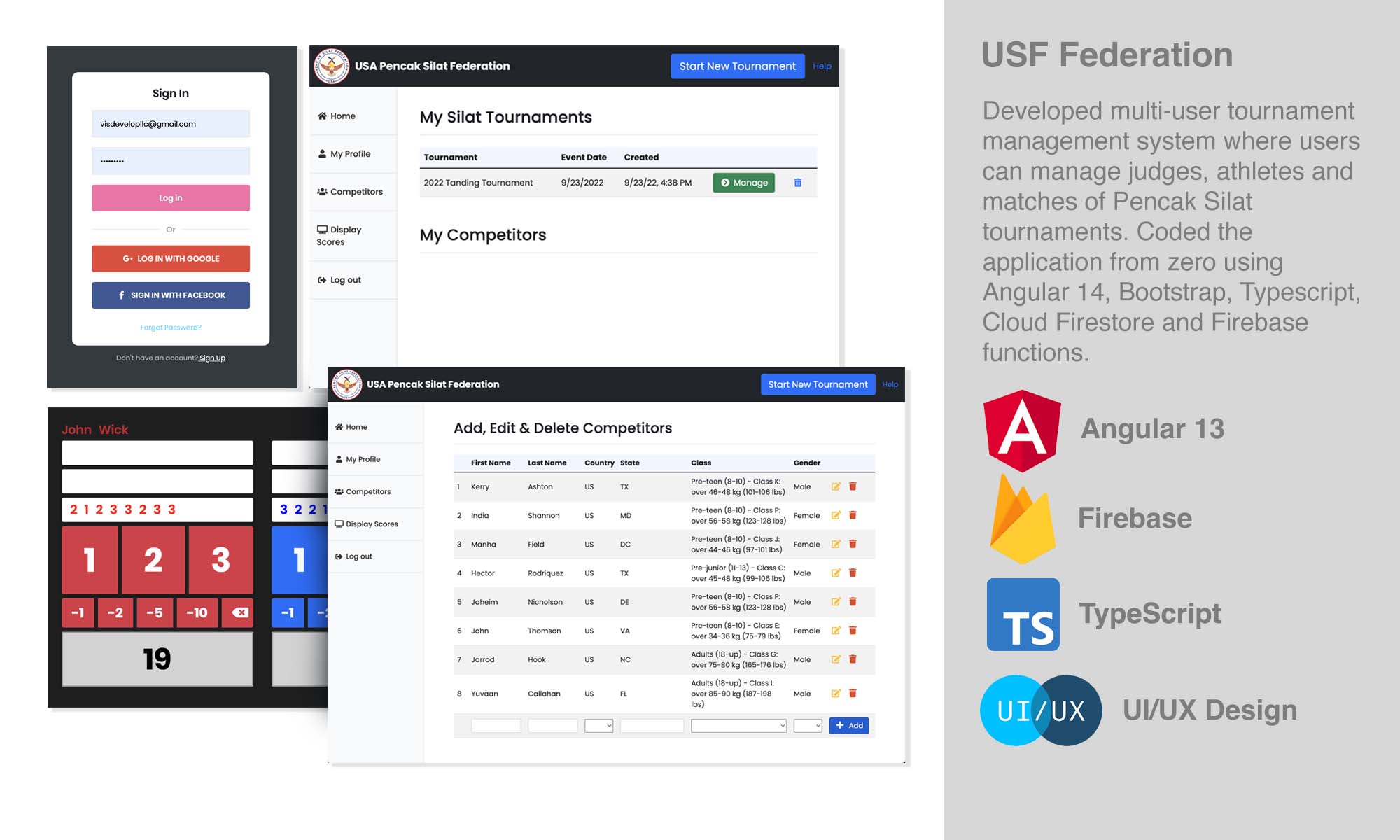Click the Log In With Google button
This screenshot has width=1400, height=840.
point(171,259)
